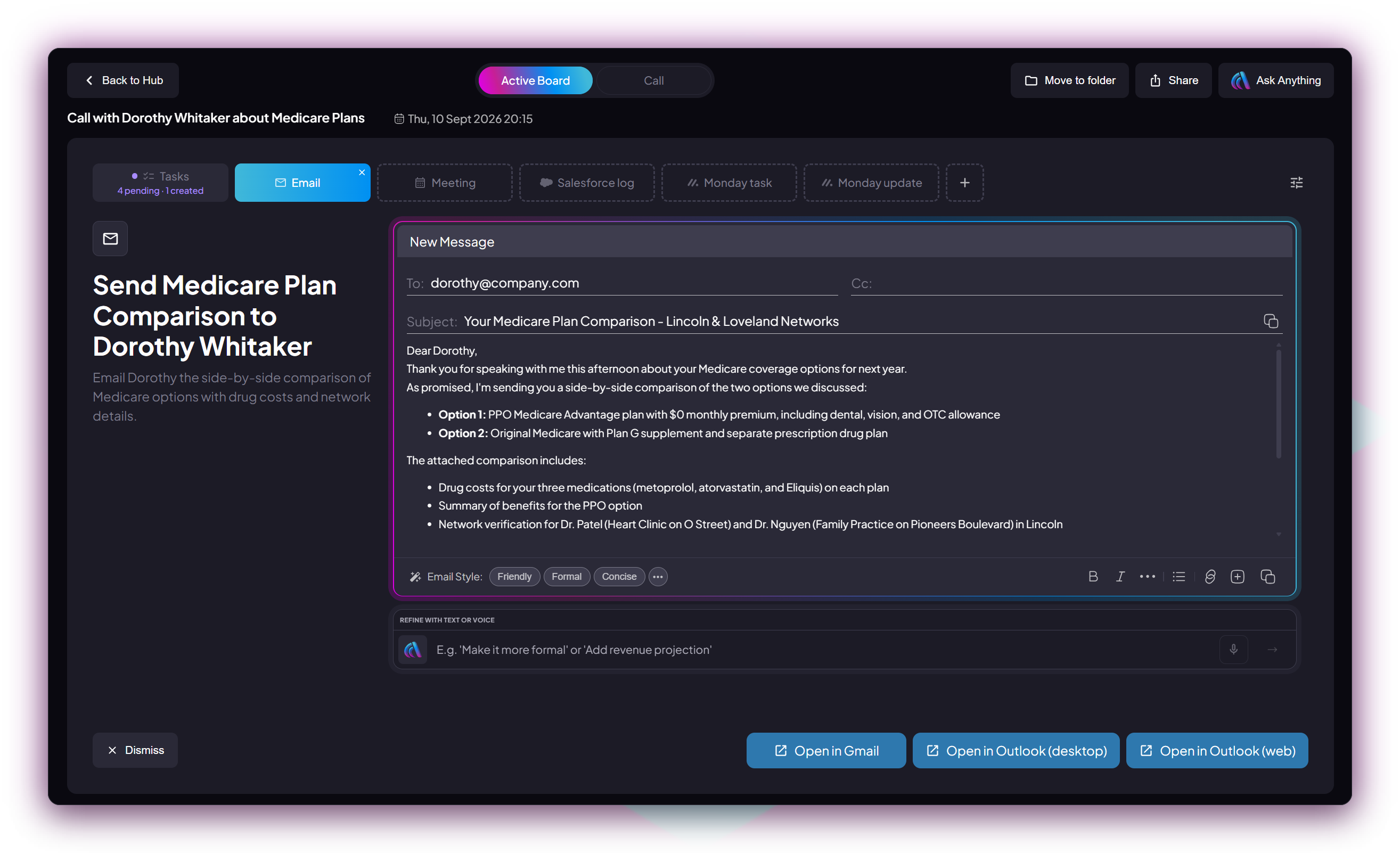The height and width of the screenshot is (853, 1400).
Task: Apply the Concise email style
Action: pyautogui.click(x=619, y=576)
